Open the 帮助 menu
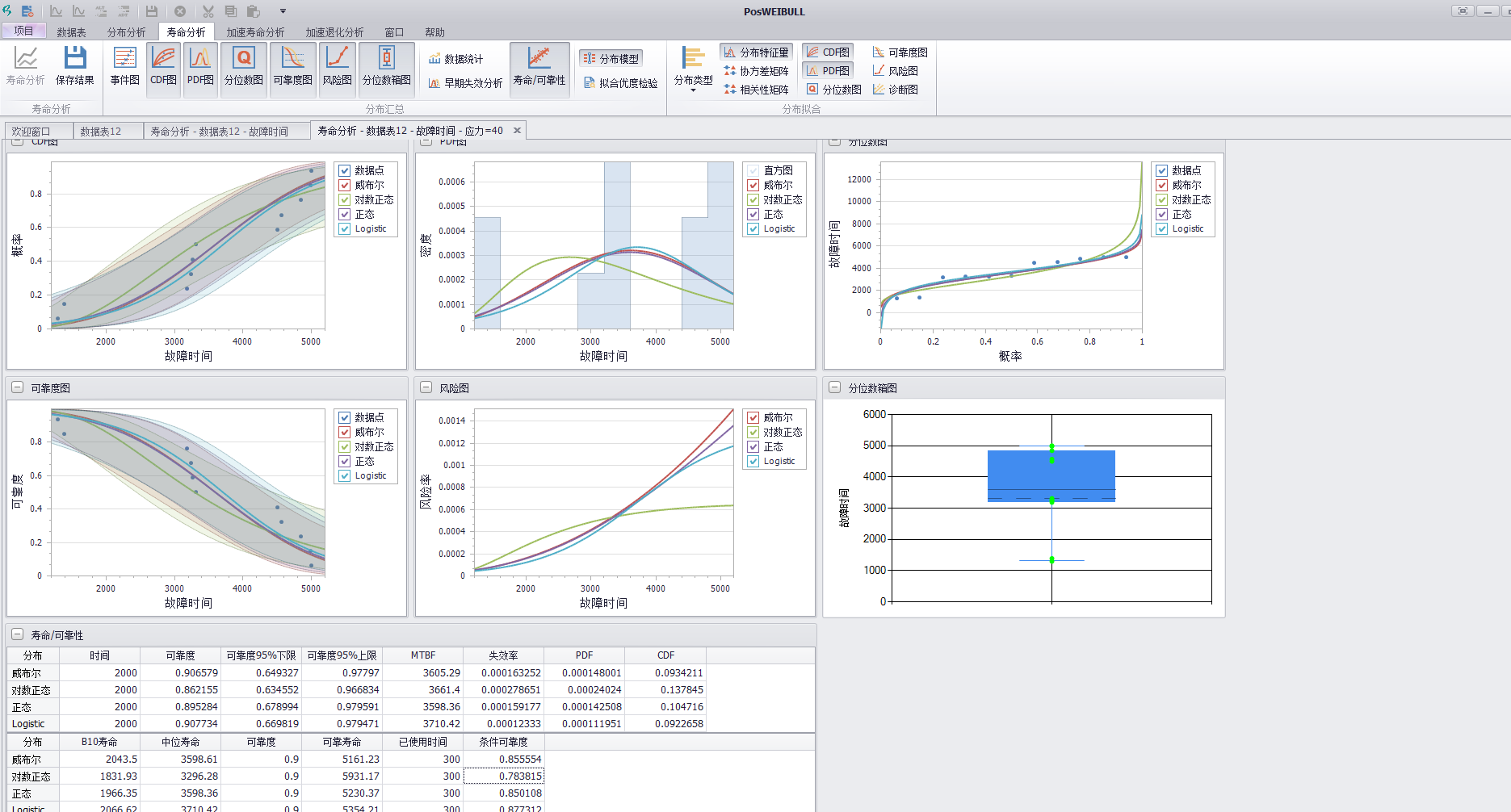Viewport: 1511px width, 812px height. click(x=434, y=32)
